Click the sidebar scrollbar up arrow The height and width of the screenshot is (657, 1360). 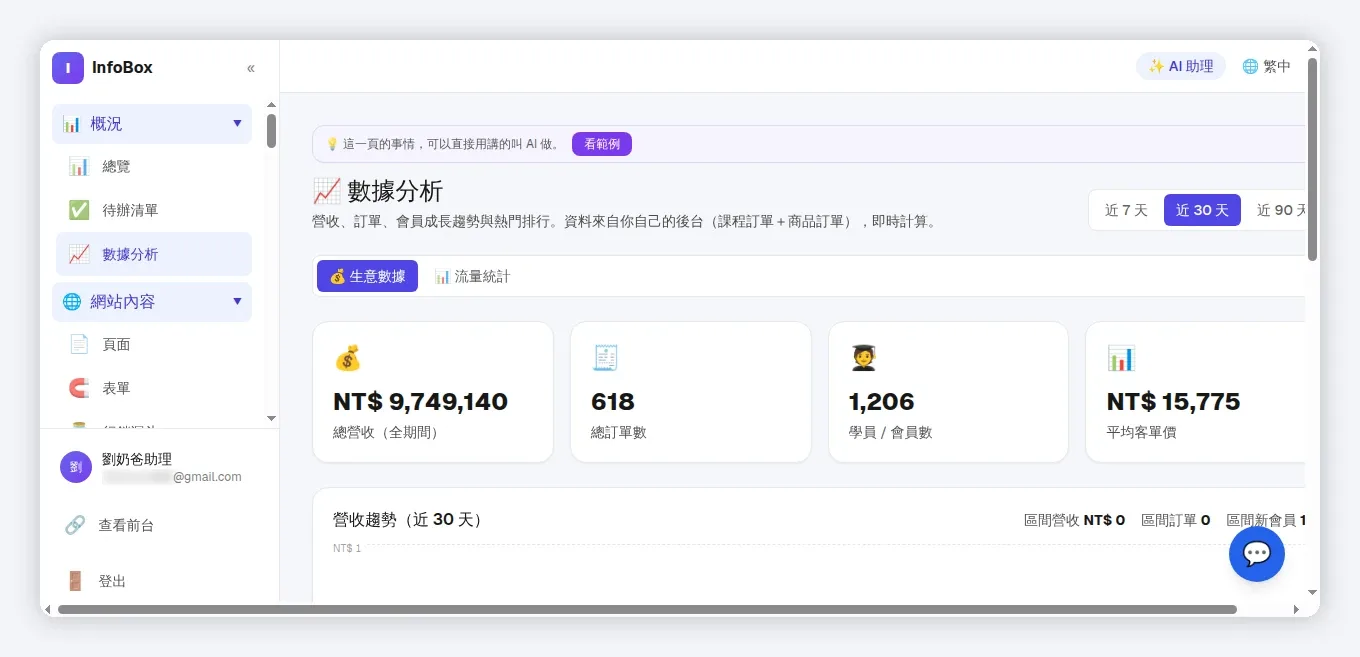(x=271, y=105)
